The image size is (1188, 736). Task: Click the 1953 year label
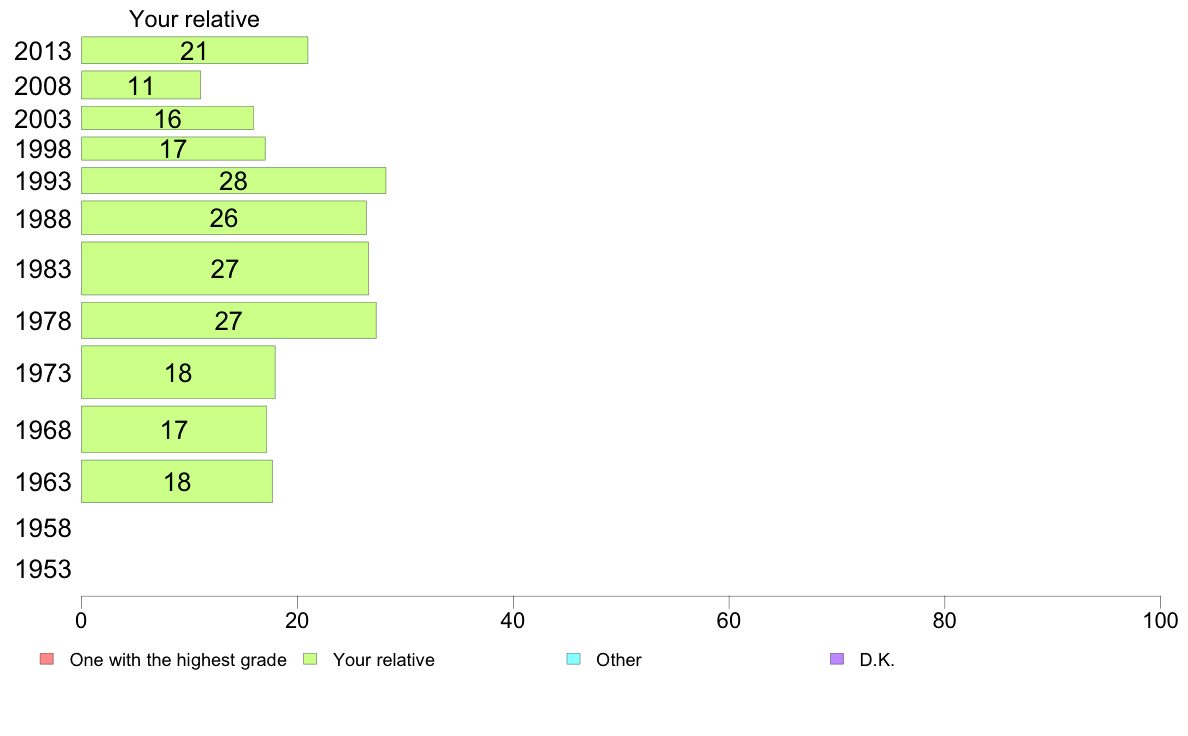[x=43, y=569]
